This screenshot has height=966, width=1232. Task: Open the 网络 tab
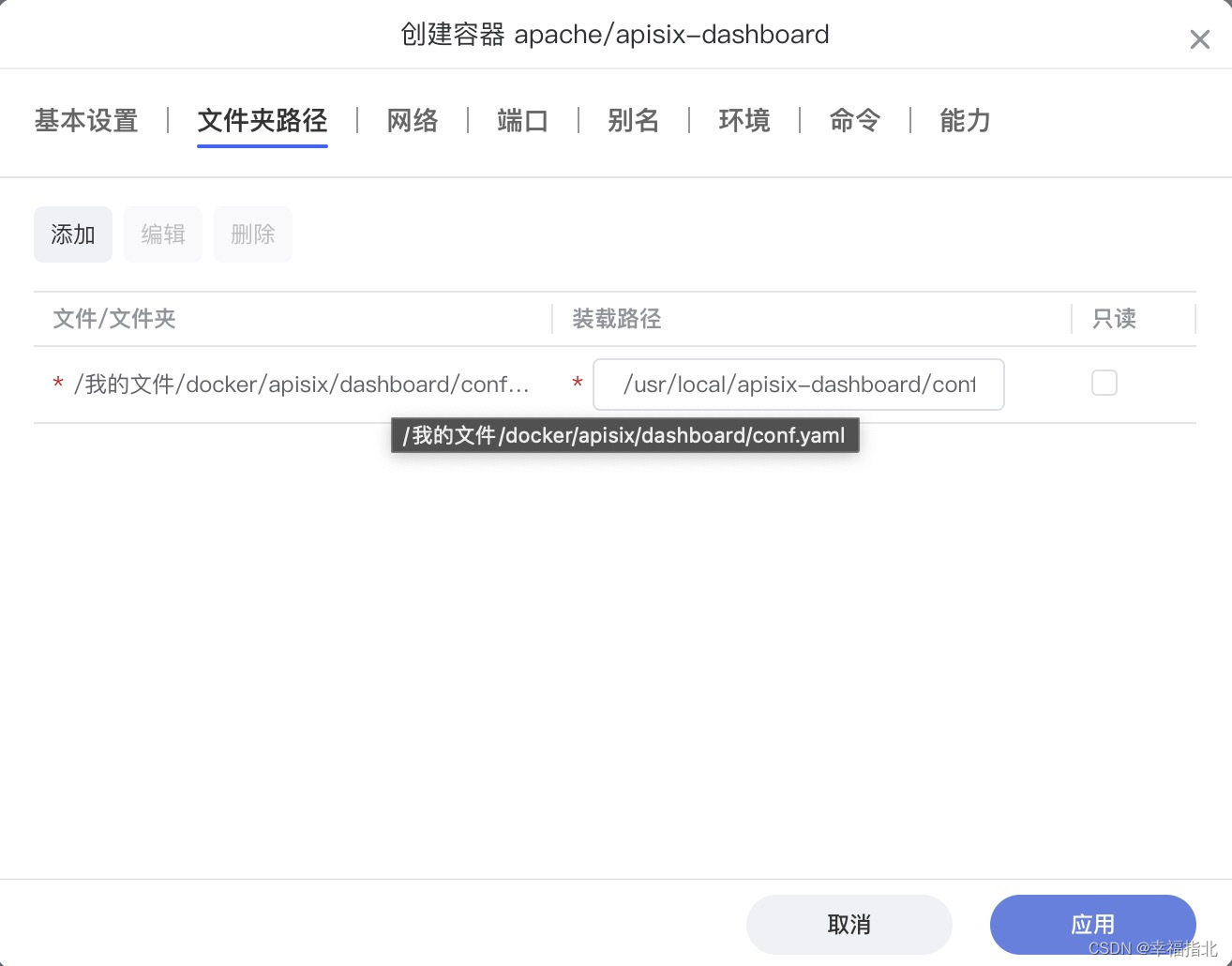[x=413, y=121]
